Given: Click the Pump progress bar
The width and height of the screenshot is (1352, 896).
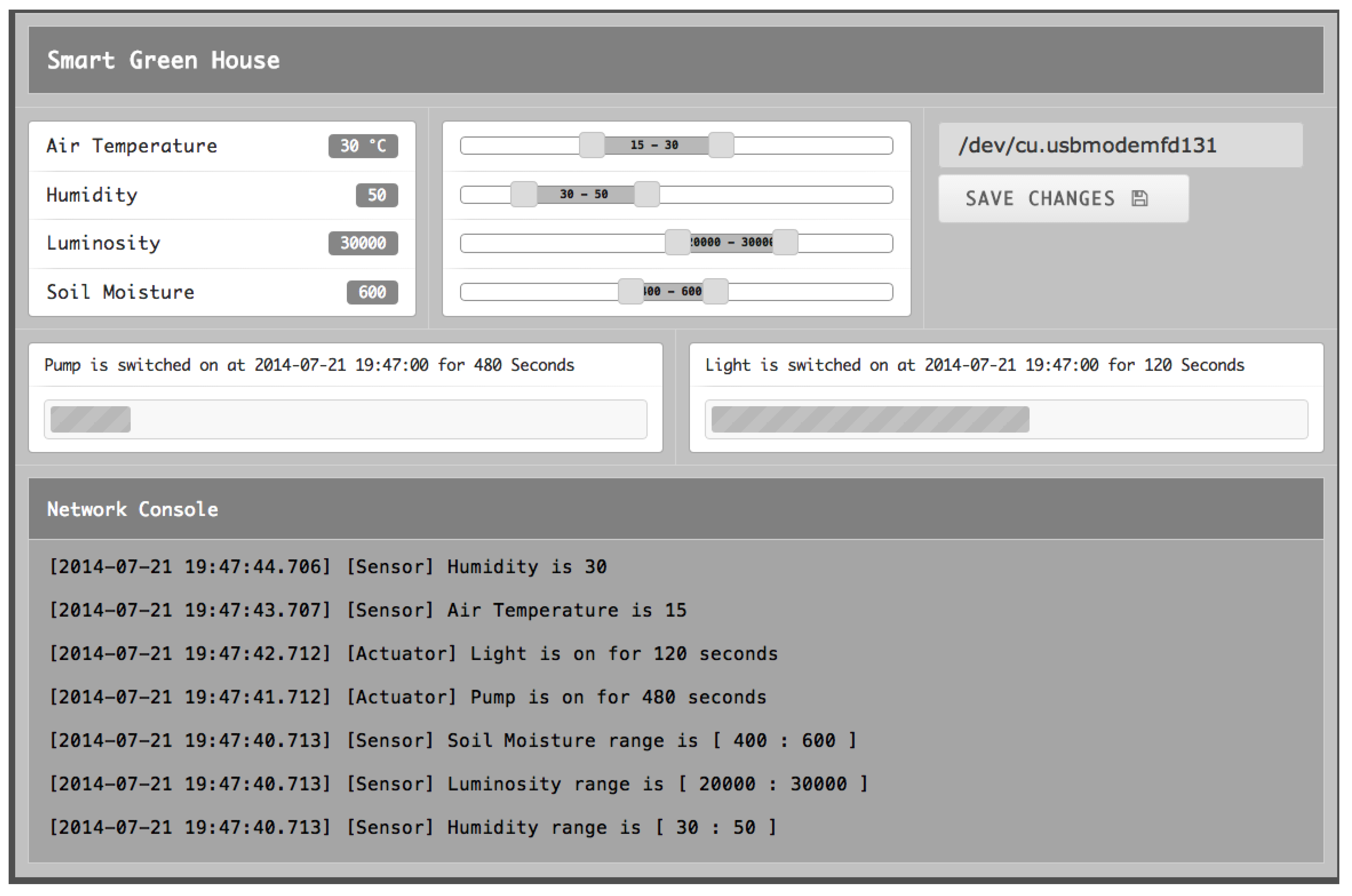Looking at the screenshot, I should point(345,419).
